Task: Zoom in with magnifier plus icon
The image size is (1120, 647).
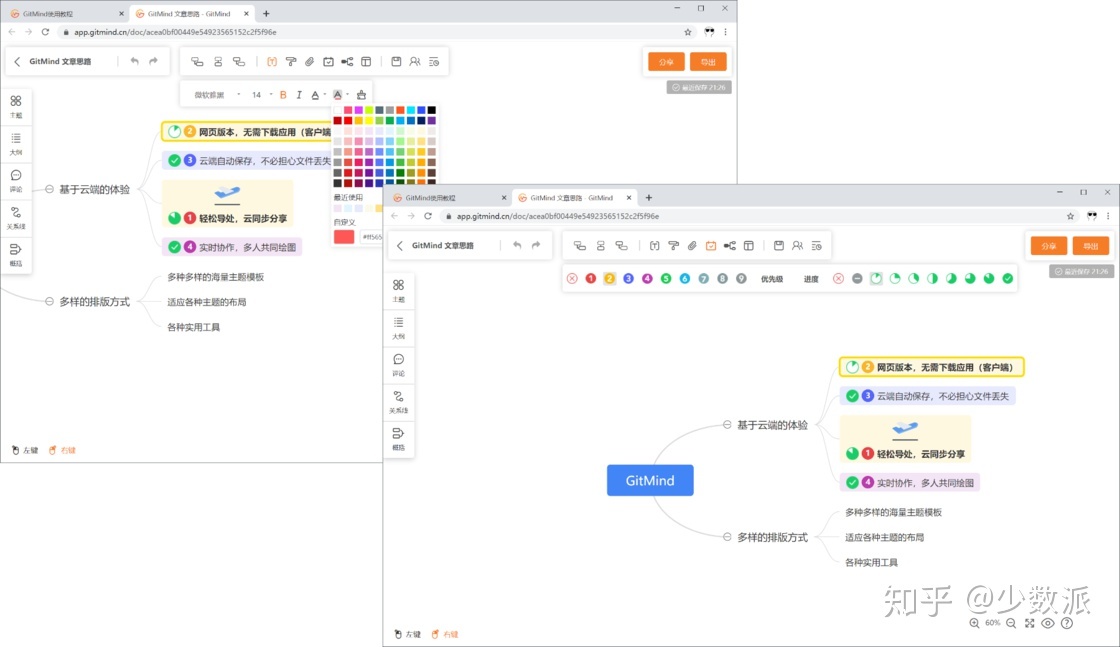Action: [974, 623]
